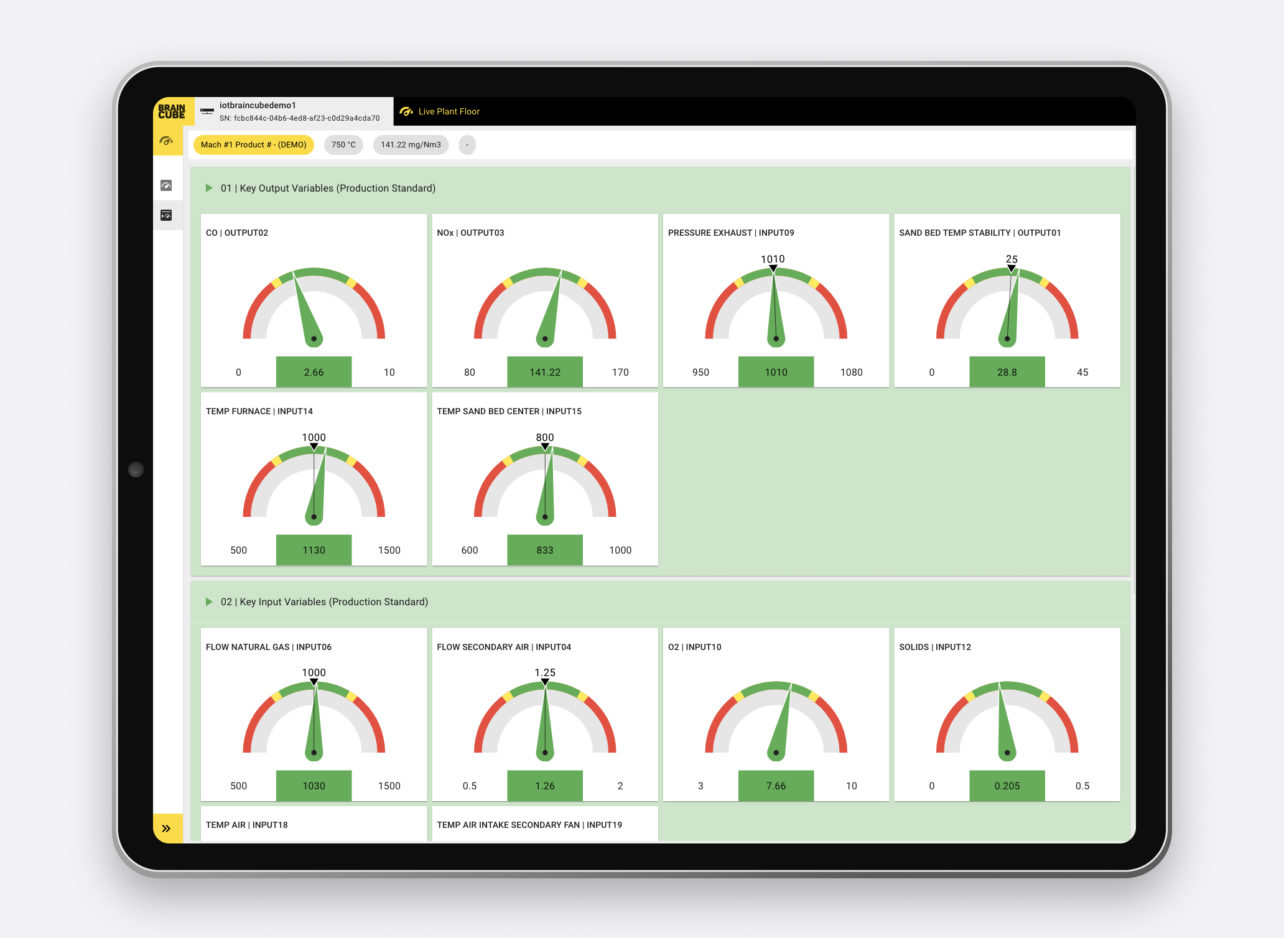Click the 1010 setpoint marker on Pressure Exhaust
This screenshot has height=938, width=1284.
[773, 268]
